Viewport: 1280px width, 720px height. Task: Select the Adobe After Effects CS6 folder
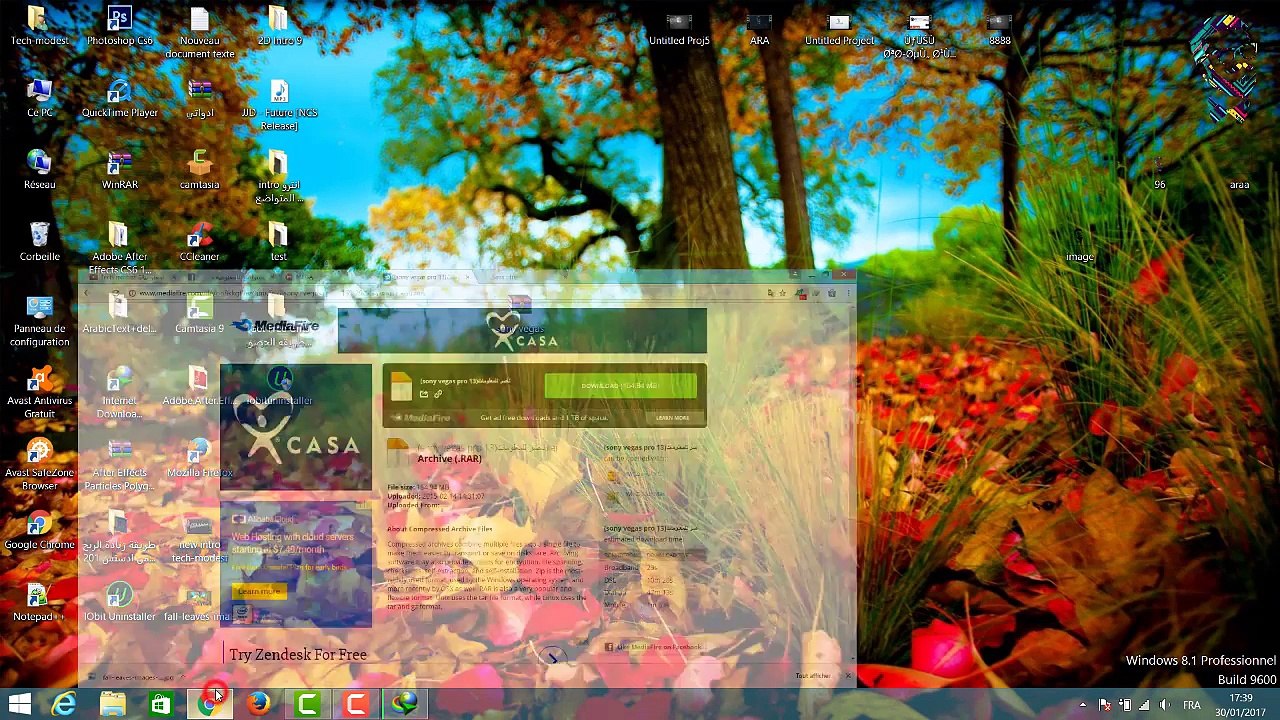tap(119, 249)
